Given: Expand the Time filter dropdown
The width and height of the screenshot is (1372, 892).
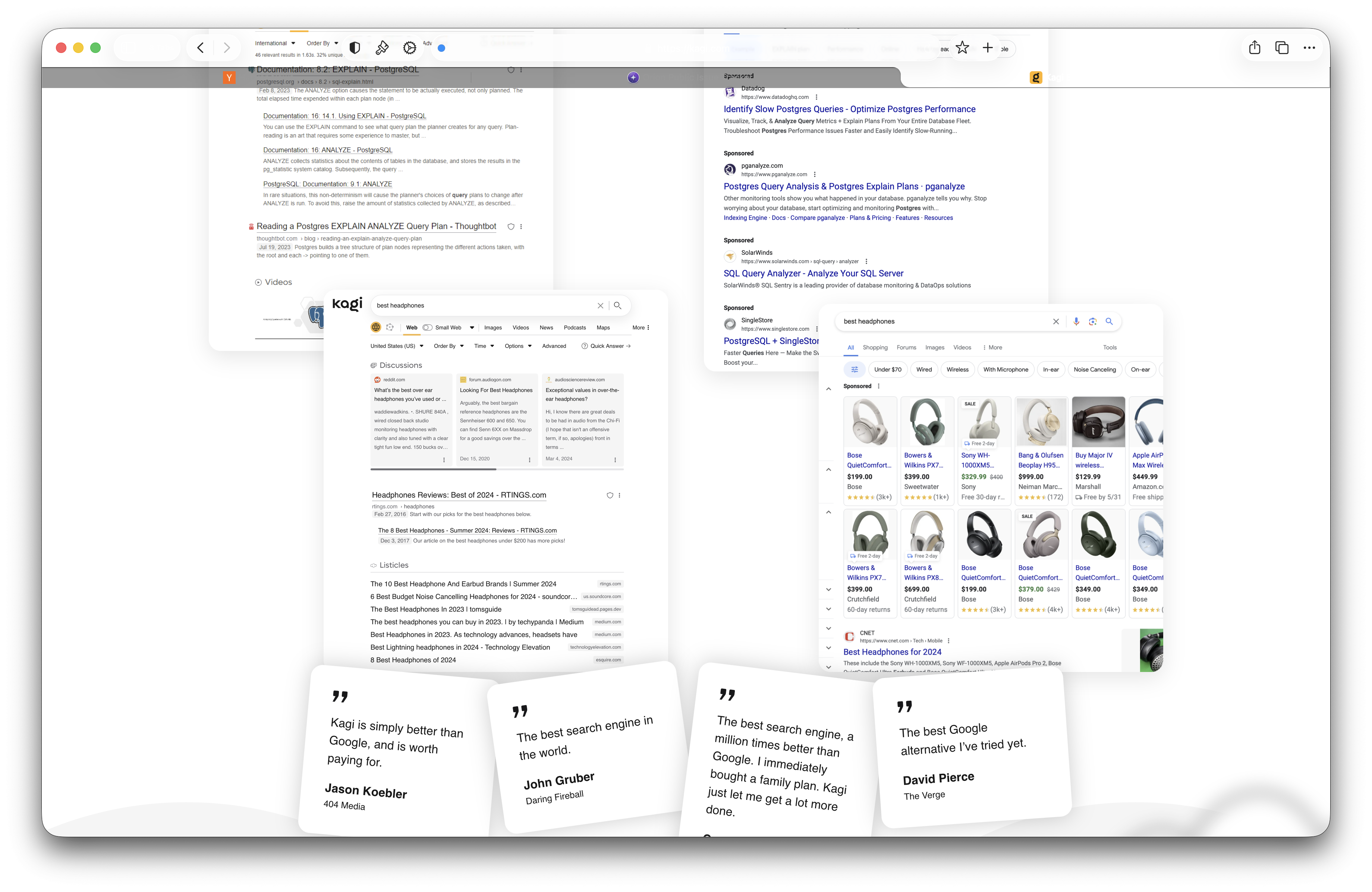Looking at the screenshot, I should click(x=484, y=346).
